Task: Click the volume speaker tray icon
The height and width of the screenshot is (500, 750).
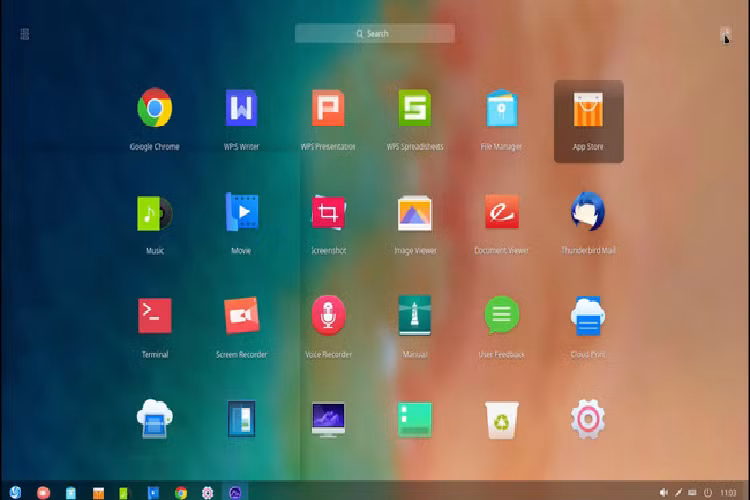Action: [664, 492]
